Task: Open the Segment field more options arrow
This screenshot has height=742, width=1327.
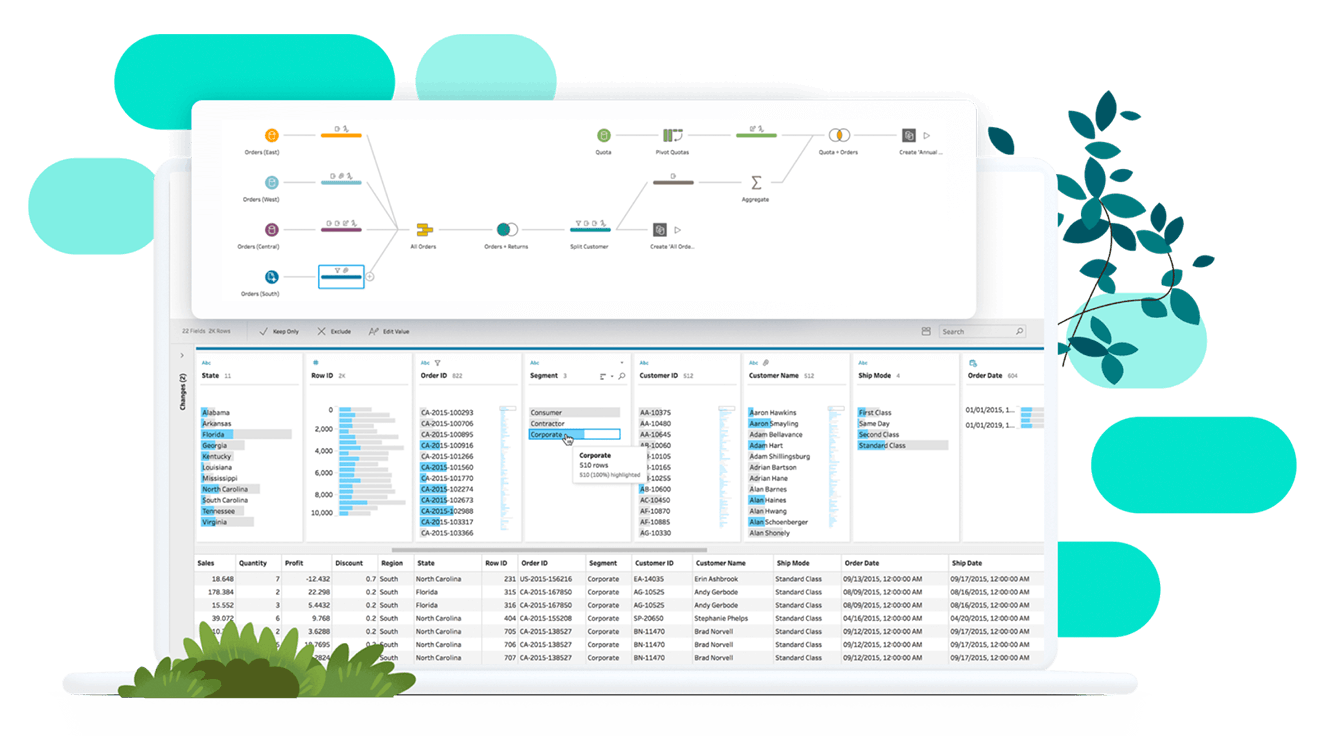Action: [x=622, y=362]
